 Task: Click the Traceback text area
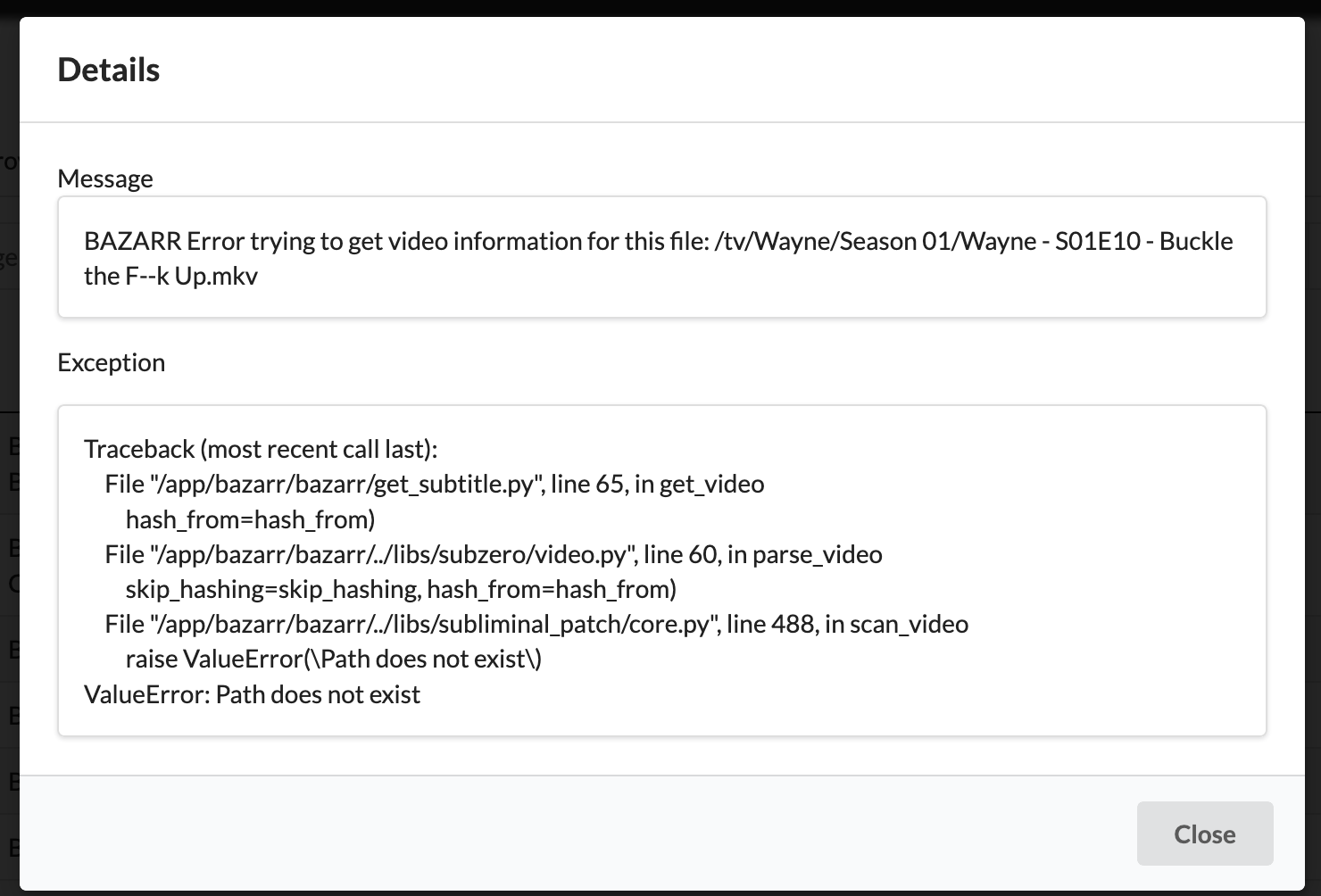[x=660, y=571]
